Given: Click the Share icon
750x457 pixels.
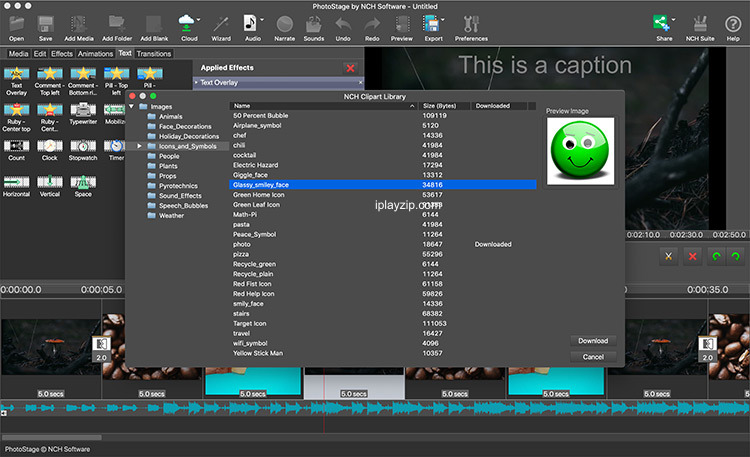Looking at the screenshot, I should coord(662,28).
